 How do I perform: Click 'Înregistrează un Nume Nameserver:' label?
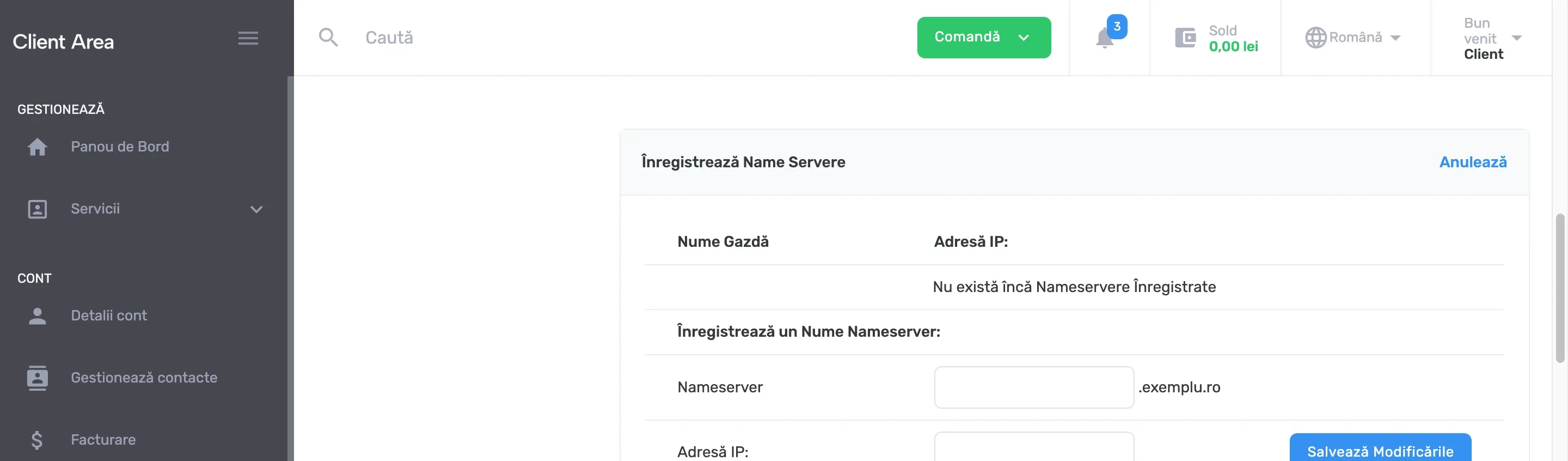(x=808, y=332)
